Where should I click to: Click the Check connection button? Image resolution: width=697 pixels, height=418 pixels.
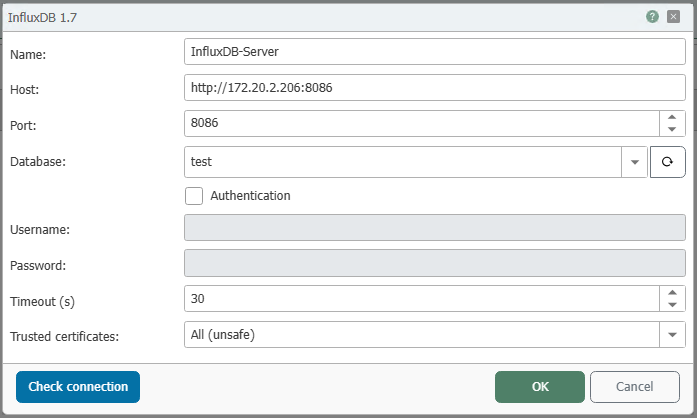pos(78,387)
